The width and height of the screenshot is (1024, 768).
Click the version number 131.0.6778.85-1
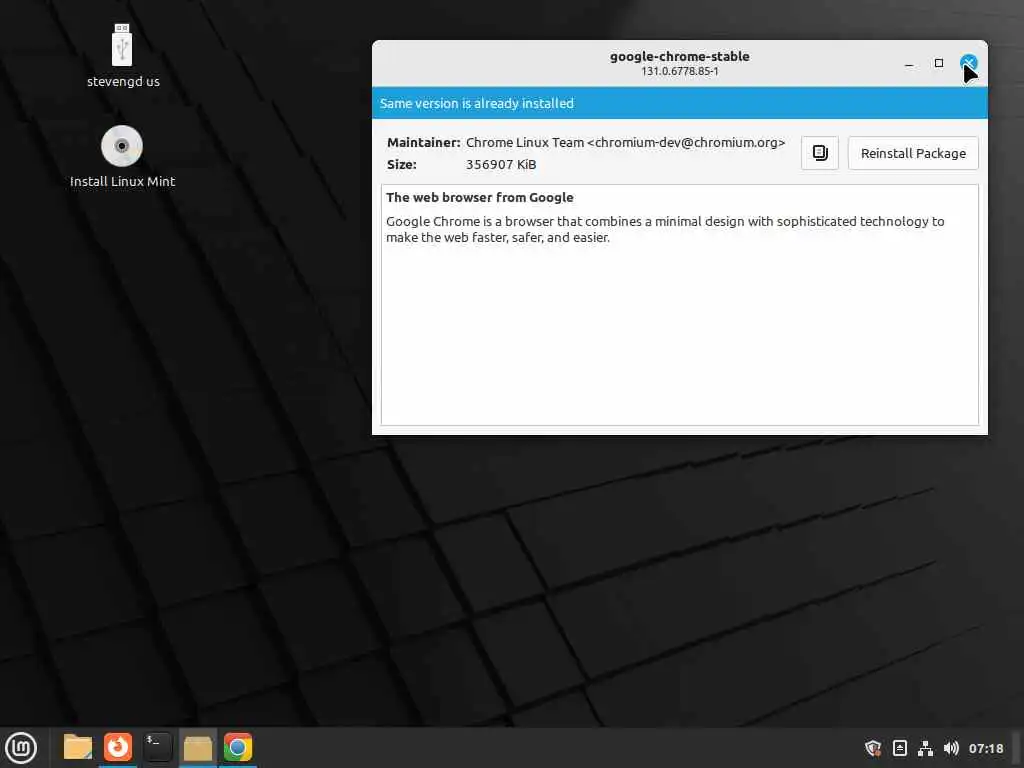click(679, 71)
